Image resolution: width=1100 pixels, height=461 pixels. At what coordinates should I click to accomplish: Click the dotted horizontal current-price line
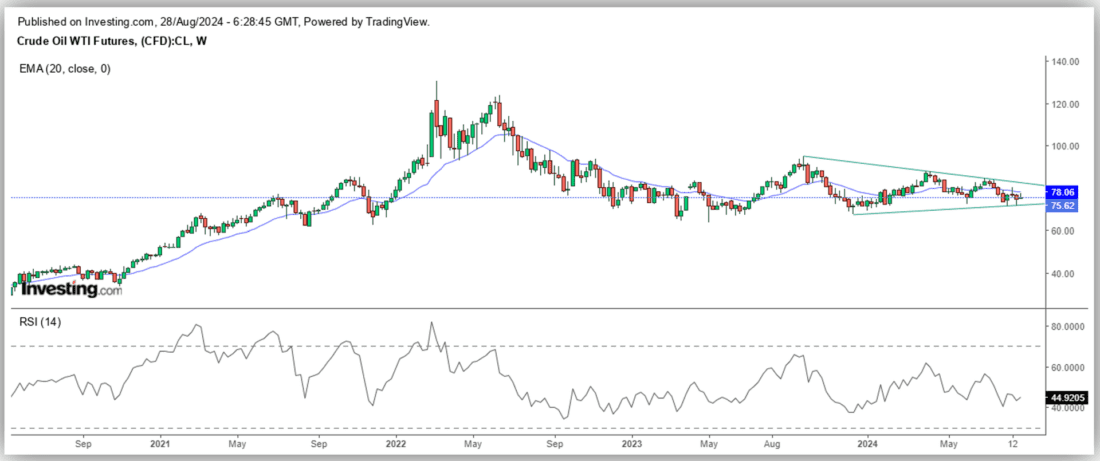[526, 198]
